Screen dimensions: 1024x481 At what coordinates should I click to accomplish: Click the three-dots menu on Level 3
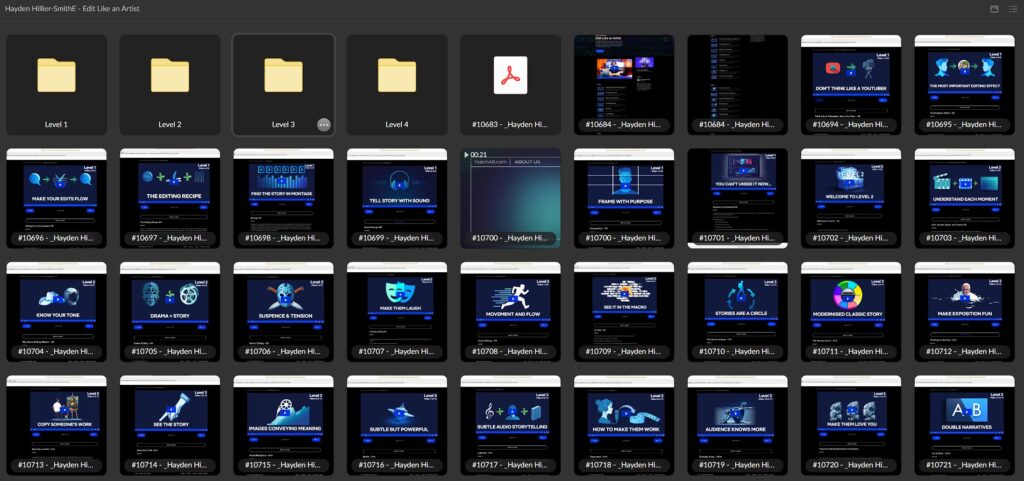coord(323,125)
